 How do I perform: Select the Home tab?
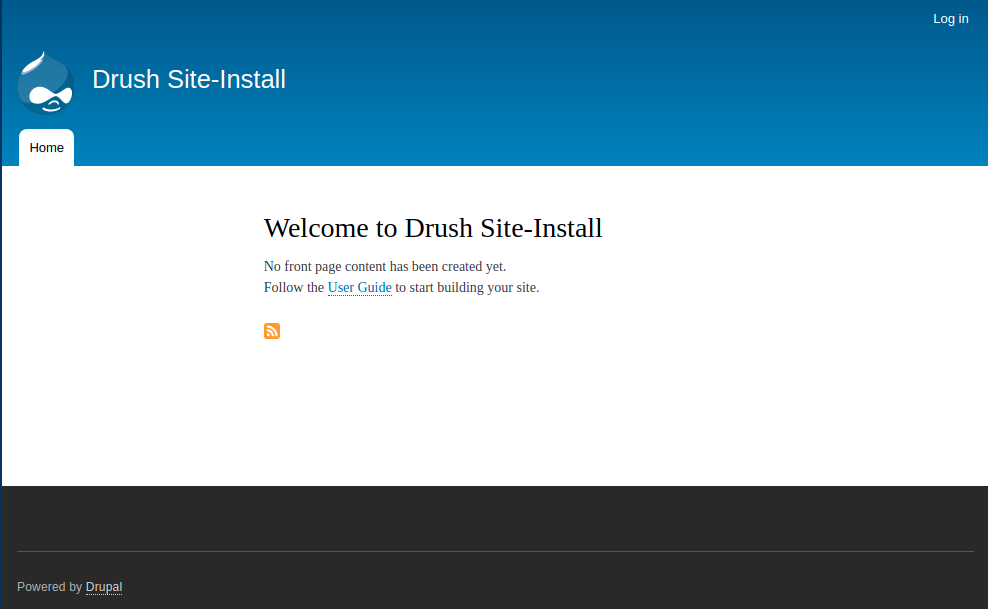pos(47,147)
